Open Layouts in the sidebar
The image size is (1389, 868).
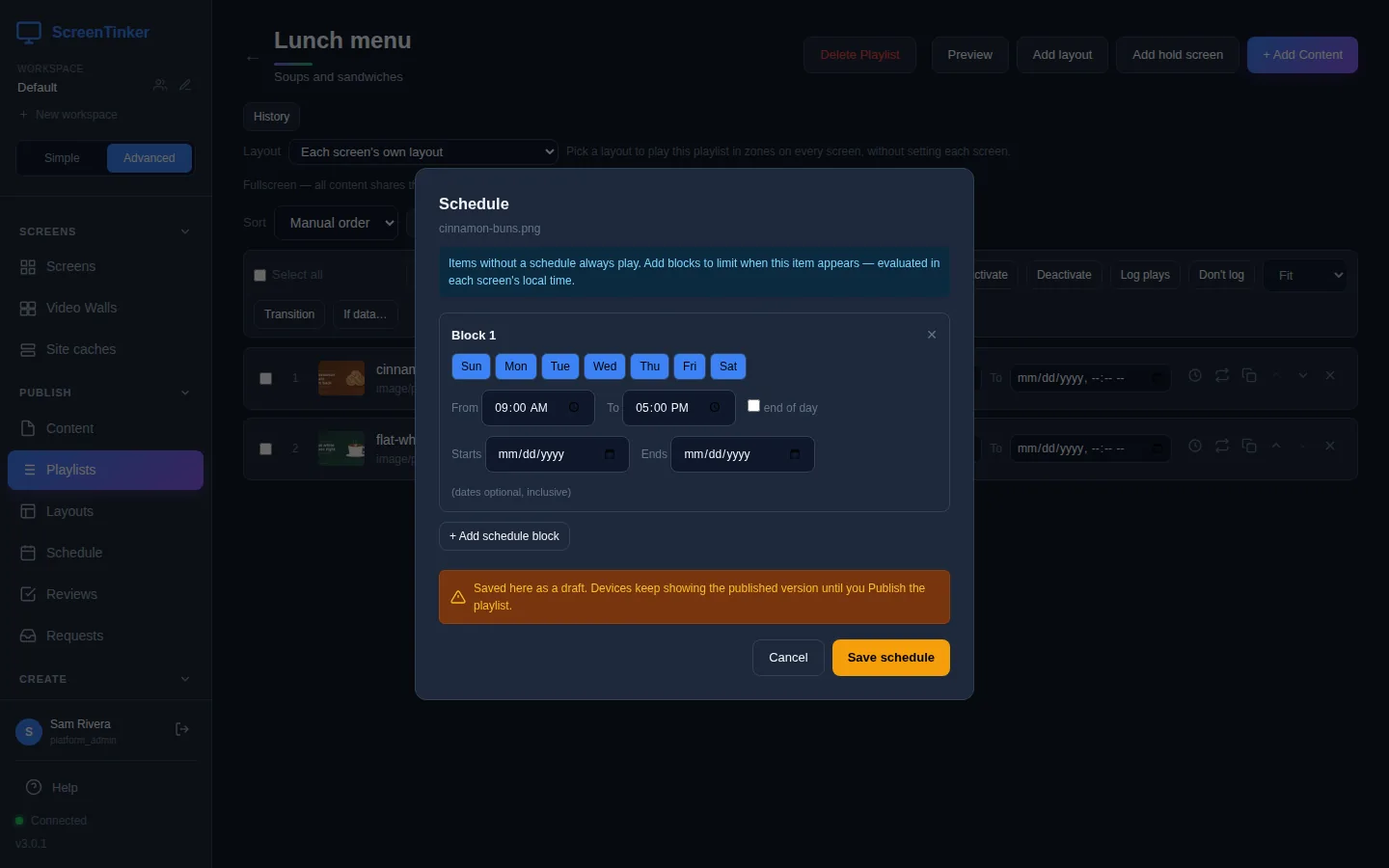pos(106,512)
